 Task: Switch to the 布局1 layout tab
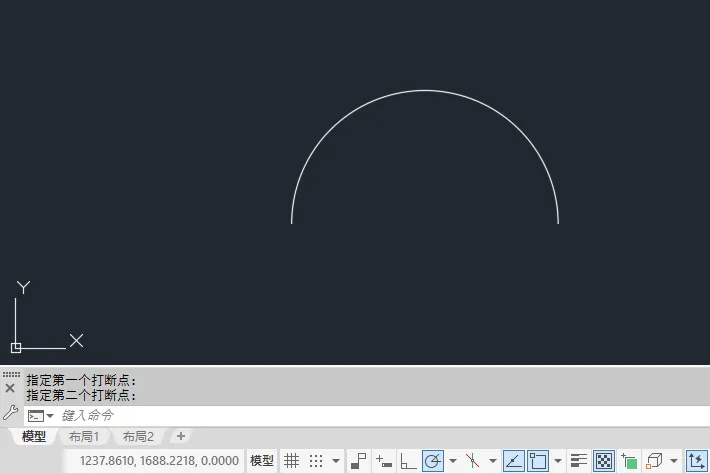coord(83,437)
